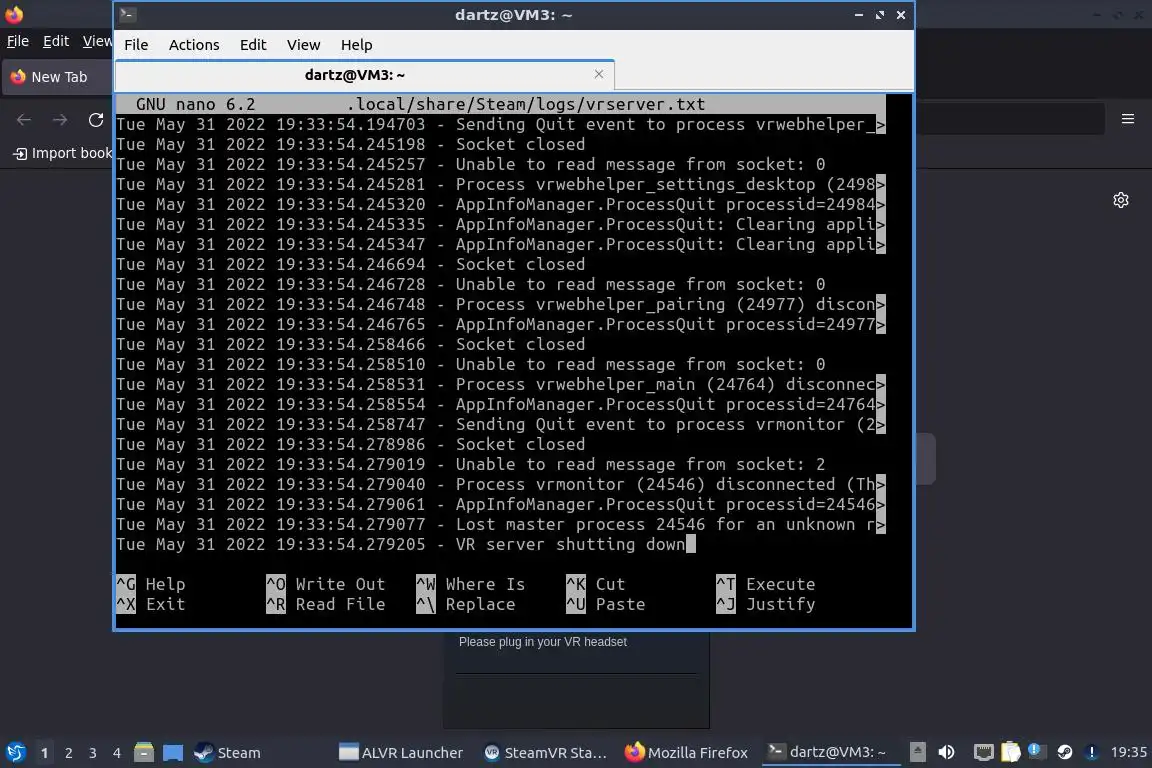
Task: Select the dartz@VM3: ~ terminal tab
Action: click(355, 75)
